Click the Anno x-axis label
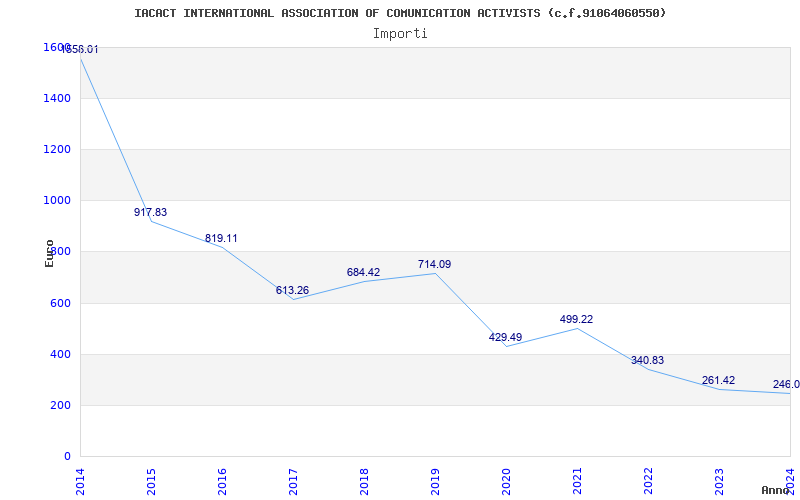Viewport: 800px width, 500px height. point(777,490)
